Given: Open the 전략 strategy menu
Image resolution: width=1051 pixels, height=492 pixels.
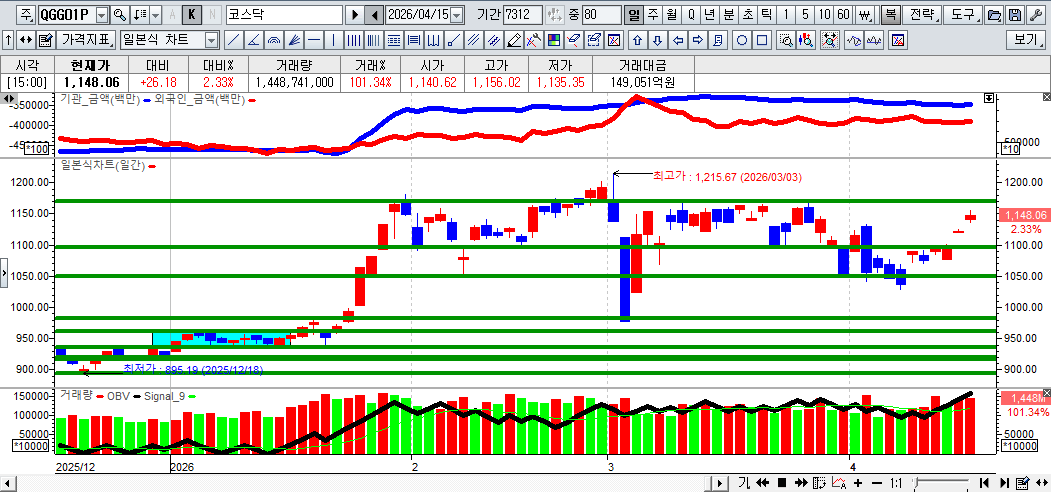Looking at the screenshot, I should (x=922, y=15).
